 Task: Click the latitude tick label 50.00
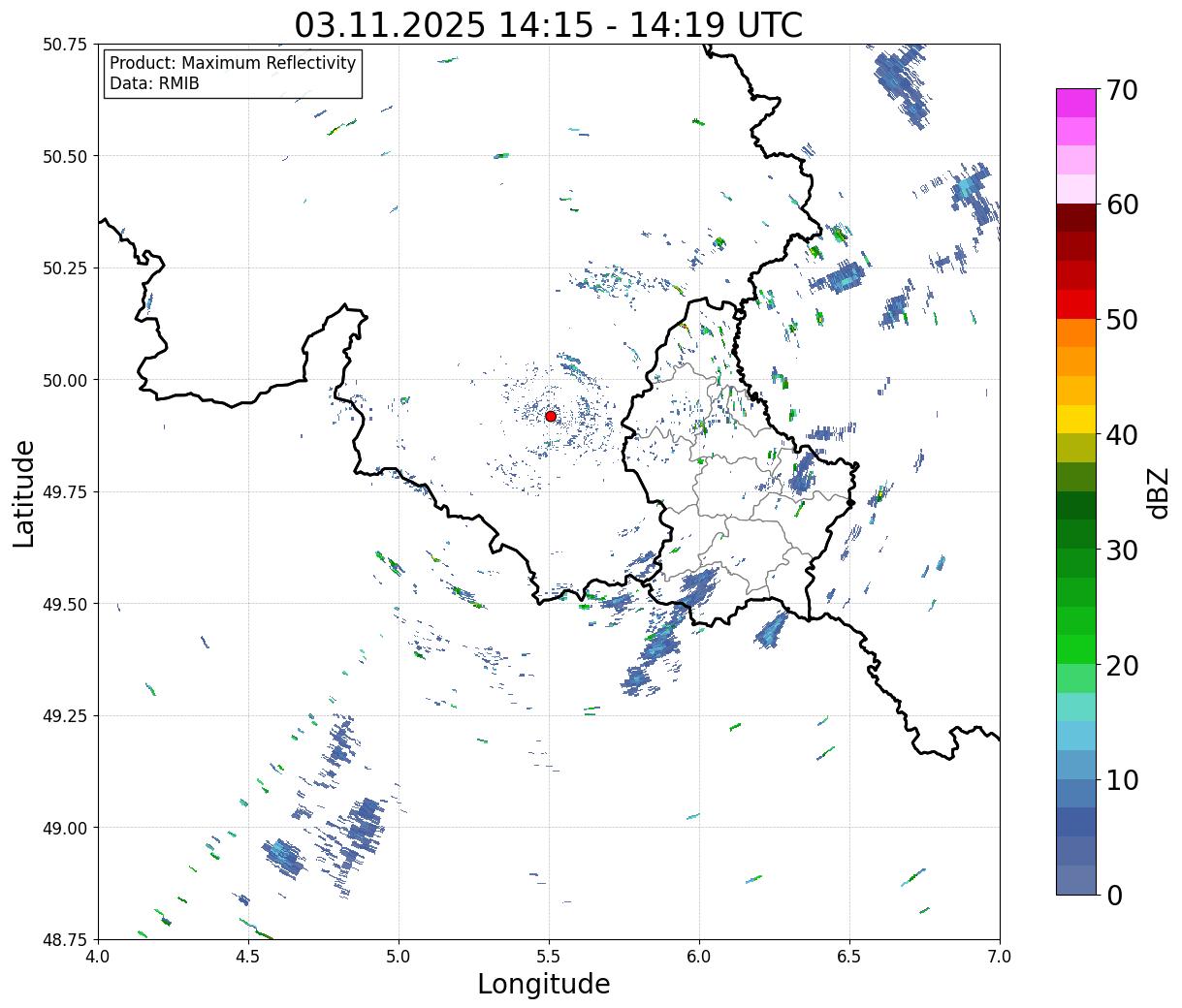click(x=65, y=380)
